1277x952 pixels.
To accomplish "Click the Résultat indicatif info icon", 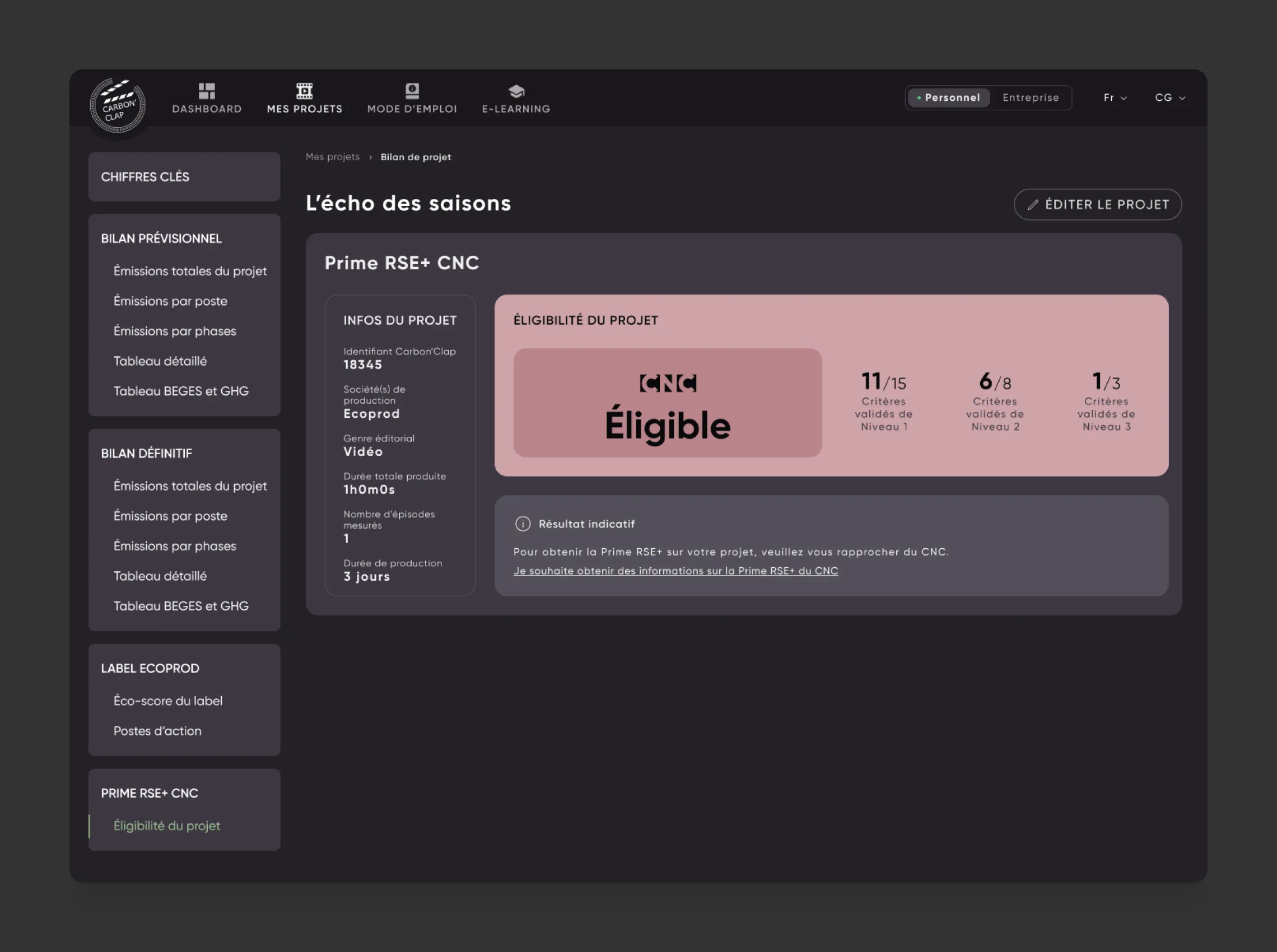I will [523, 524].
